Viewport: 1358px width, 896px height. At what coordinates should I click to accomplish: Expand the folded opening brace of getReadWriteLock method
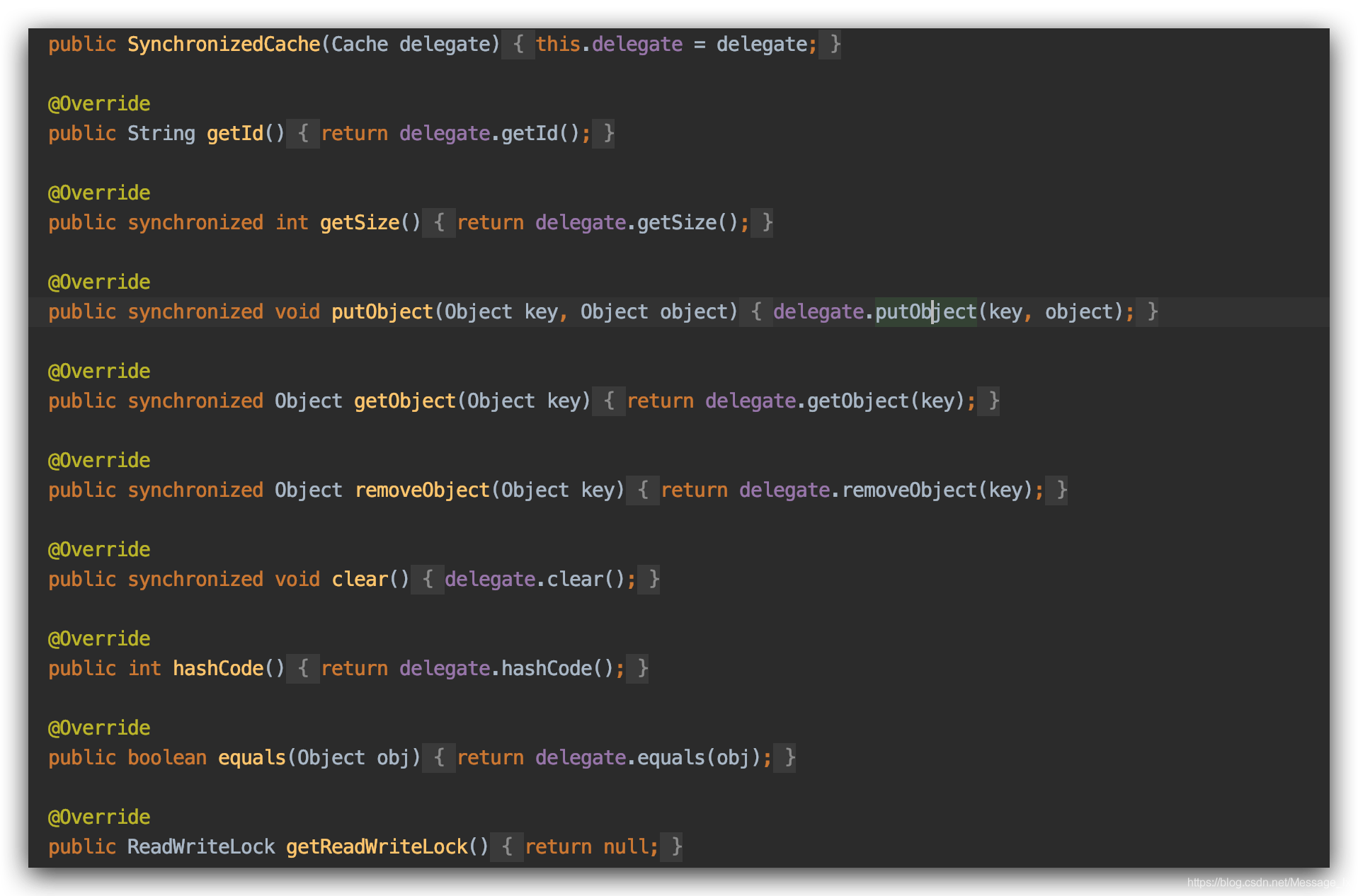[507, 847]
